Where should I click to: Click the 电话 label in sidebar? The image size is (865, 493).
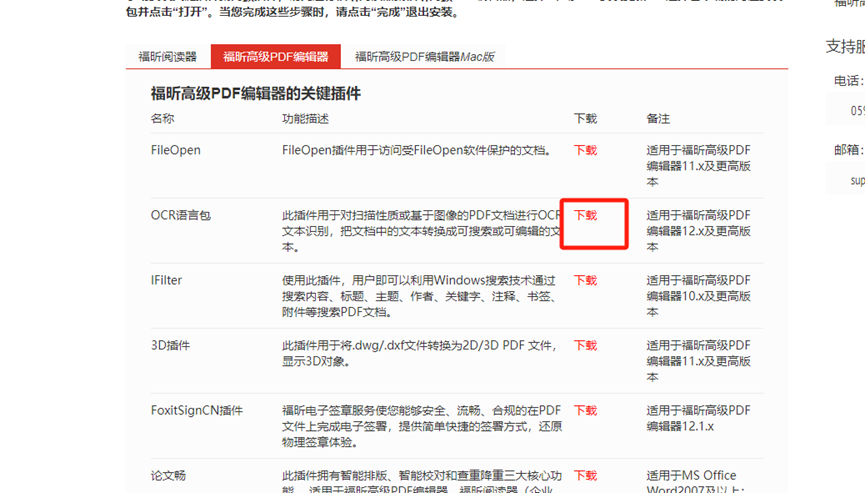[849, 81]
